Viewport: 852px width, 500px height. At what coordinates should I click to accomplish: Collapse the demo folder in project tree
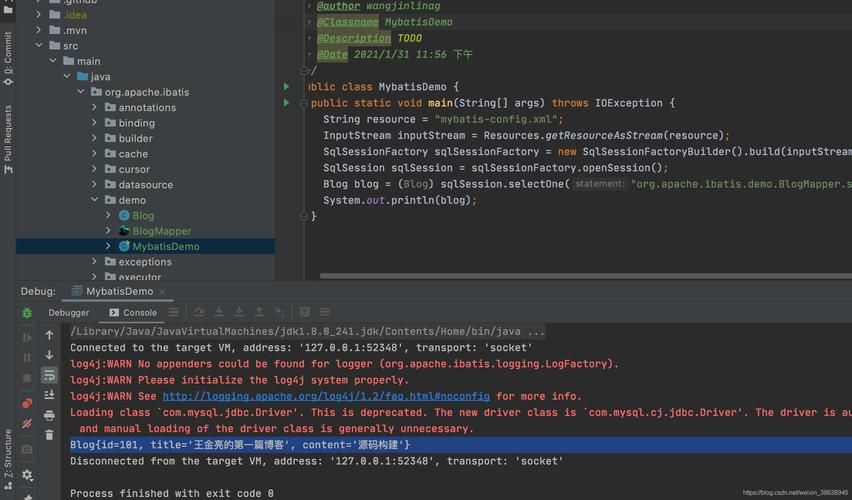point(95,200)
